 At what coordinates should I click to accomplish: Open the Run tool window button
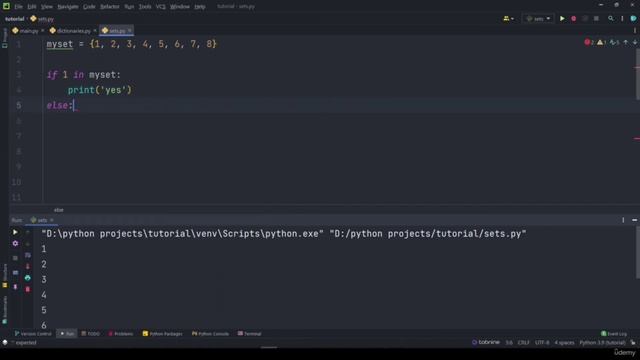(x=67, y=333)
